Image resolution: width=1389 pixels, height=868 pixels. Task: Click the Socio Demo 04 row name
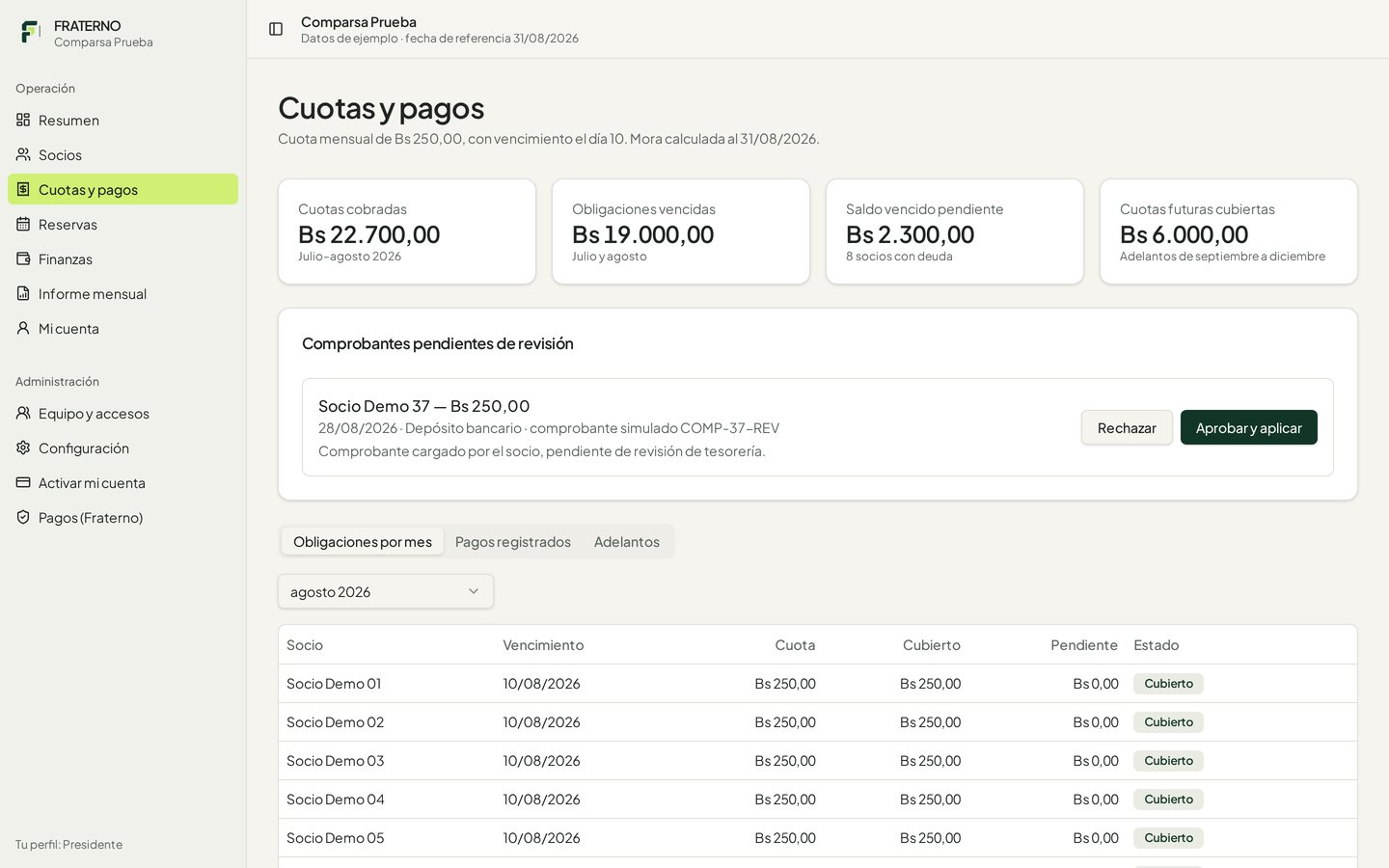point(336,799)
